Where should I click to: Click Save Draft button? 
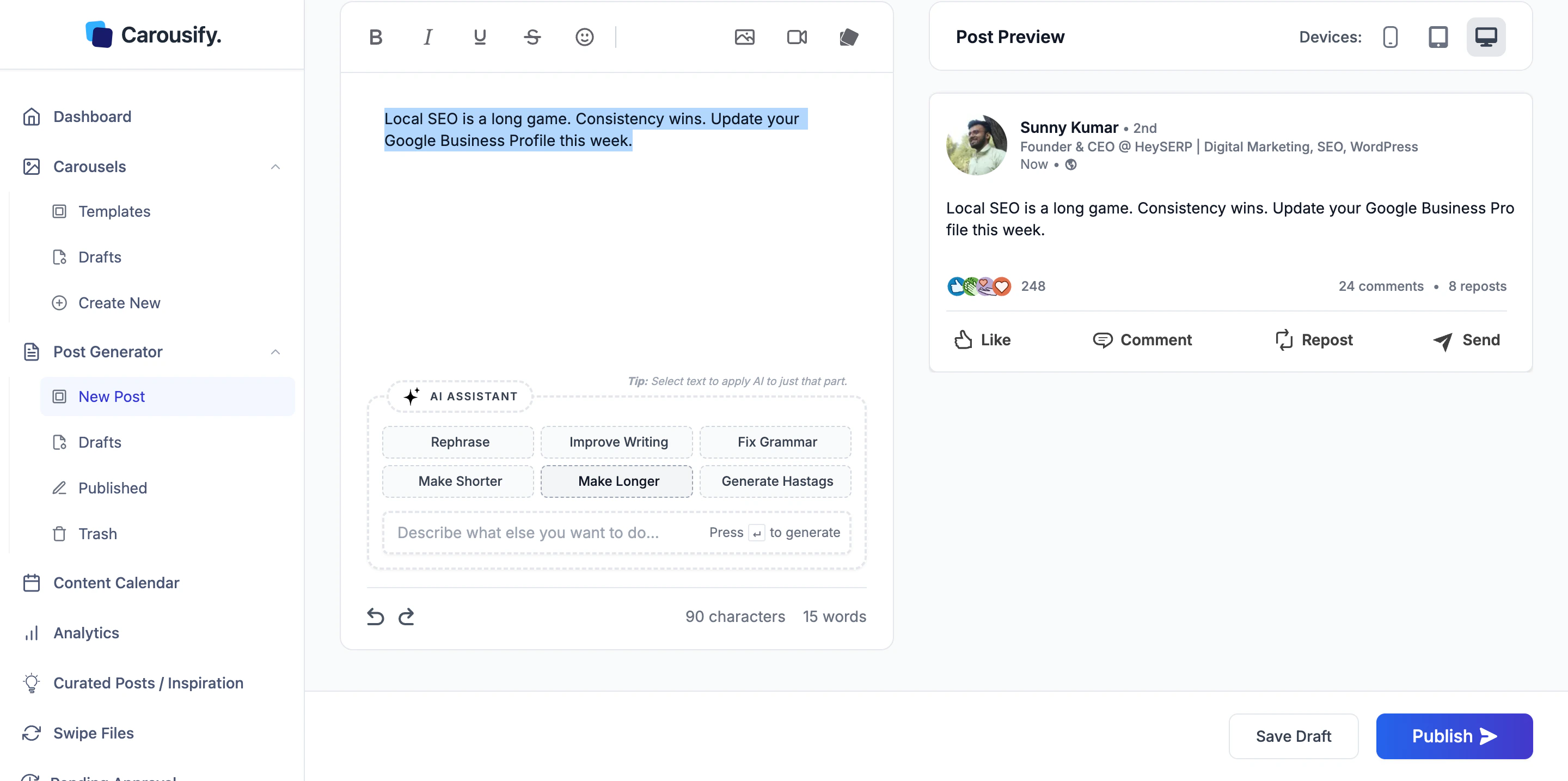(1294, 736)
